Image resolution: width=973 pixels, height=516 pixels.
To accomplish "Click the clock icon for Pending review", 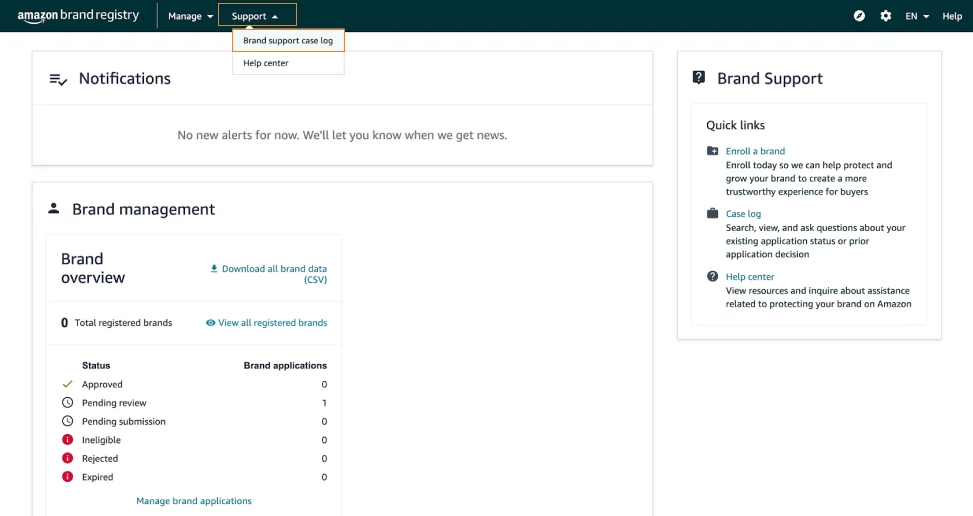I will tap(68, 403).
